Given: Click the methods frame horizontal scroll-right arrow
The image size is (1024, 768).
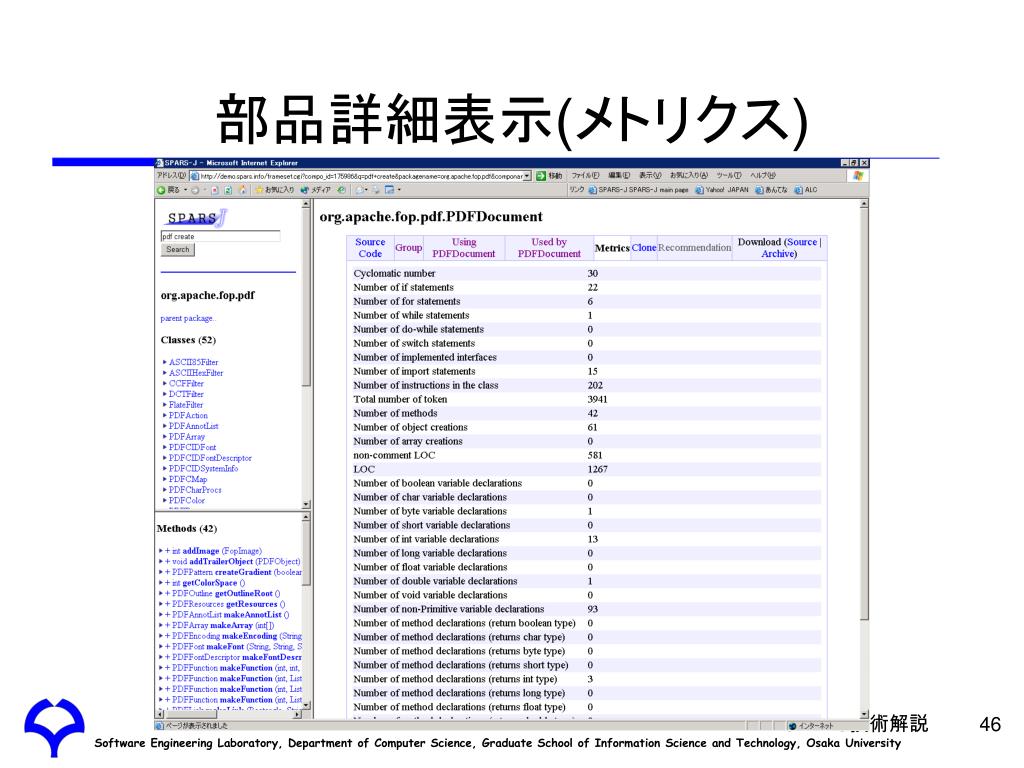Looking at the screenshot, I should point(297,715).
